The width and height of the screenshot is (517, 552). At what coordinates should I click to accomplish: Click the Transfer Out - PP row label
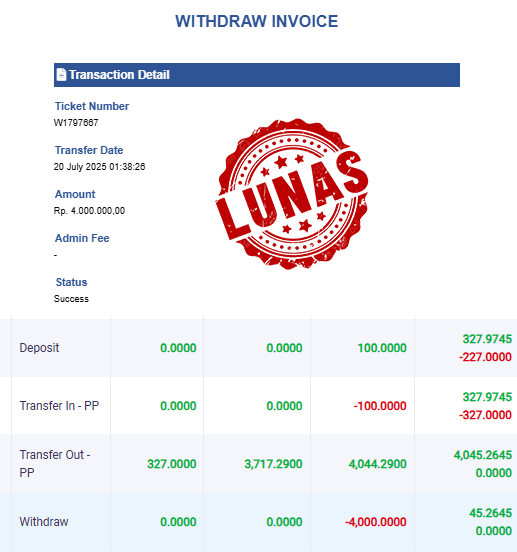[55, 463]
